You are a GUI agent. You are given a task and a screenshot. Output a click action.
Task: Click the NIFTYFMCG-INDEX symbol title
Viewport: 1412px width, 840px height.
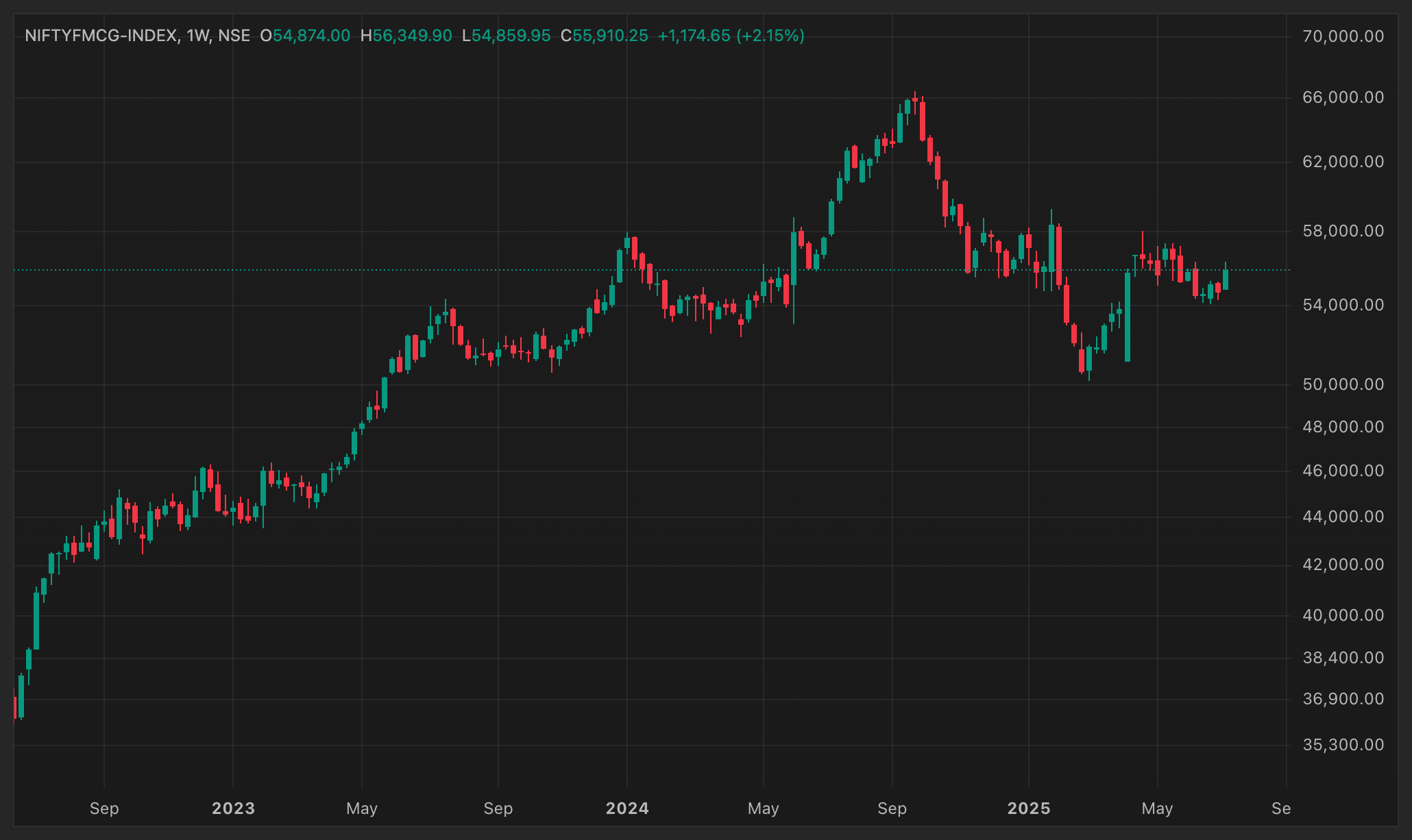point(103,36)
